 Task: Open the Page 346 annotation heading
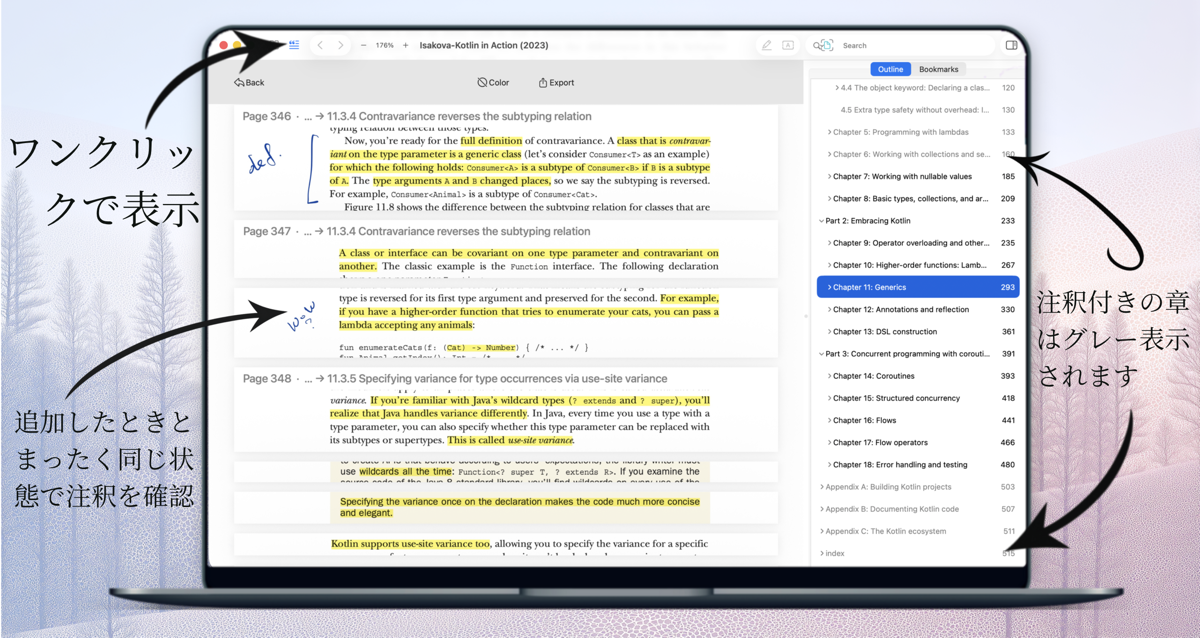point(417,116)
